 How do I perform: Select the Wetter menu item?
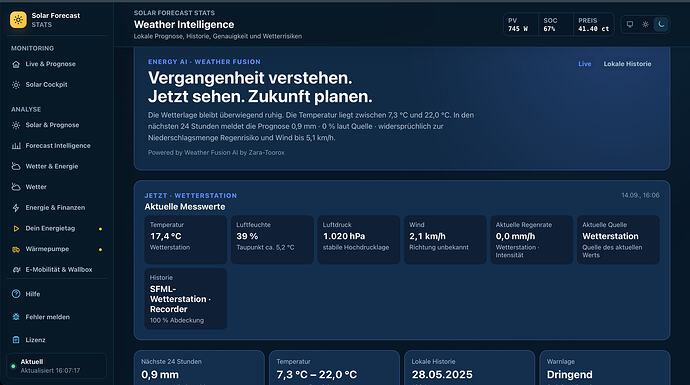coord(57,187)
